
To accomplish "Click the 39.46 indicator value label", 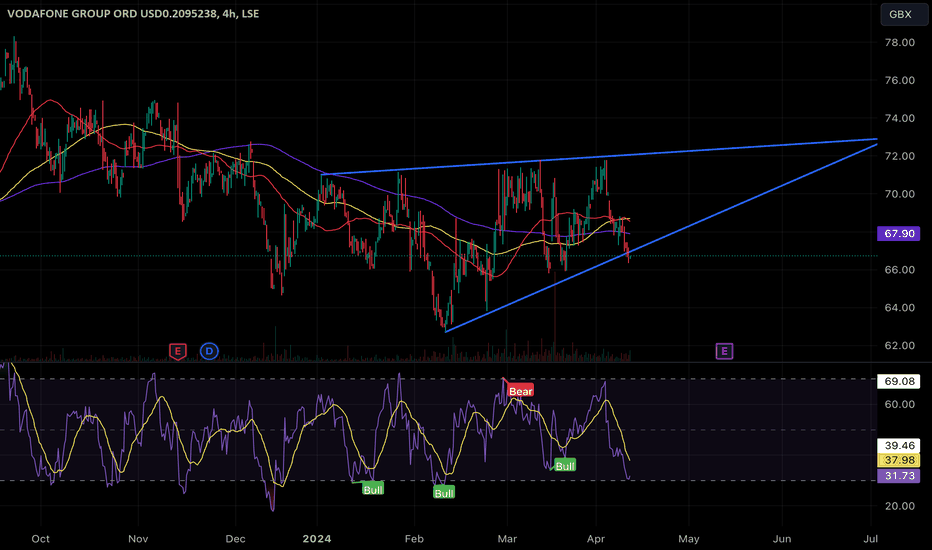I will tap(899, 445).
